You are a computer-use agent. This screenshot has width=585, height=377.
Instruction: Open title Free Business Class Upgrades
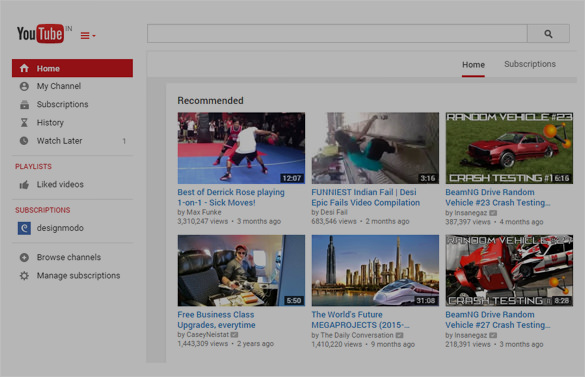[216, 320]
